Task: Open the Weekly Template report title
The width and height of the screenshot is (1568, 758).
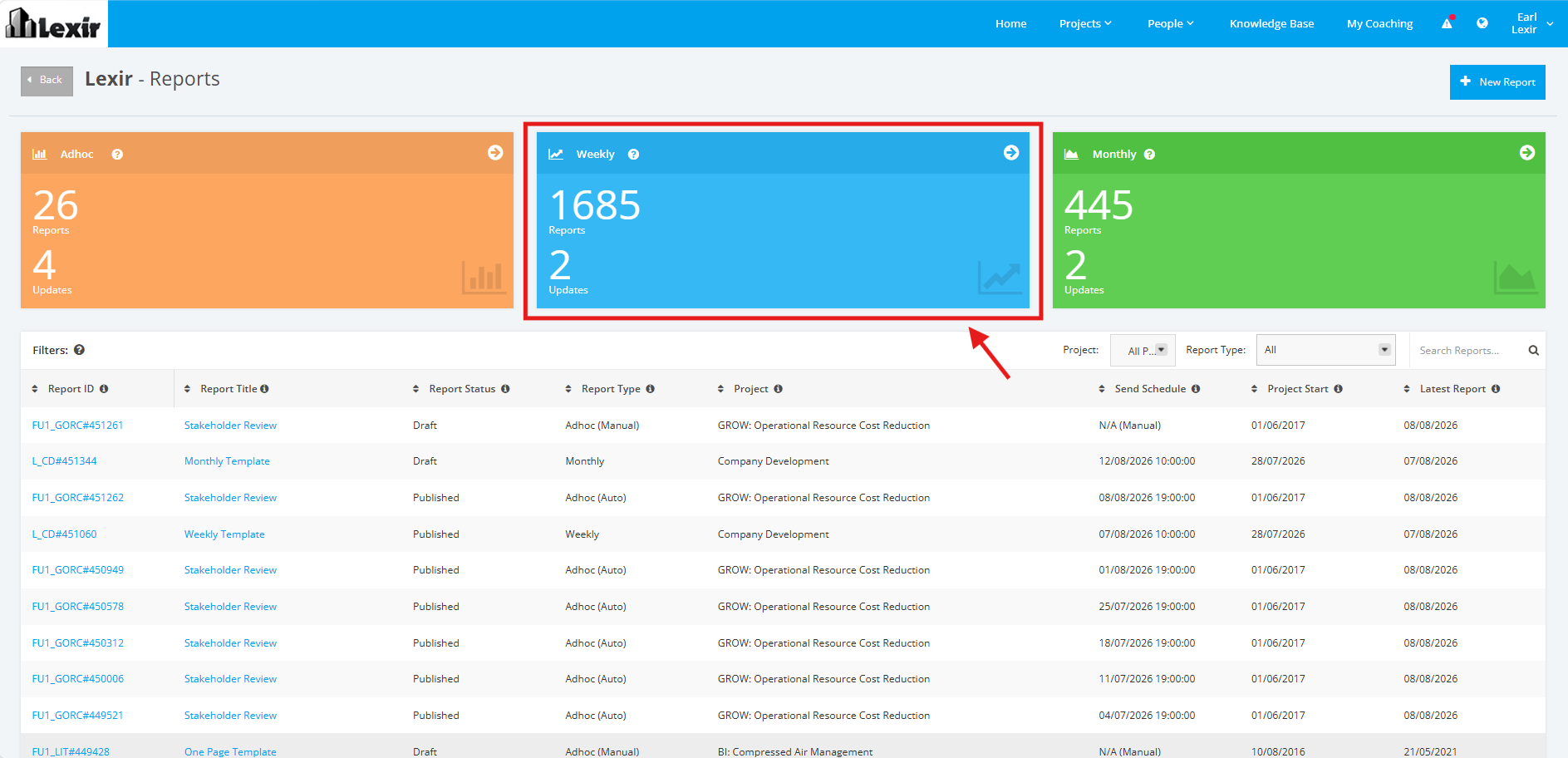Action: [224, 534]
